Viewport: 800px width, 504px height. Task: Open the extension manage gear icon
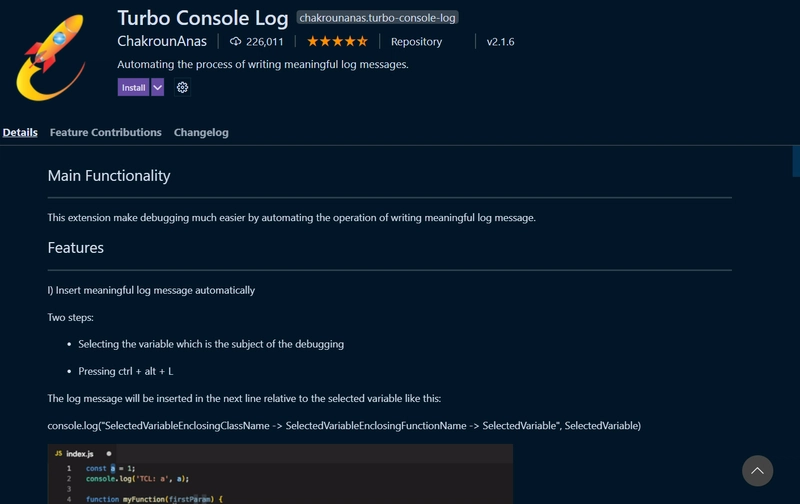click(182, 87)
